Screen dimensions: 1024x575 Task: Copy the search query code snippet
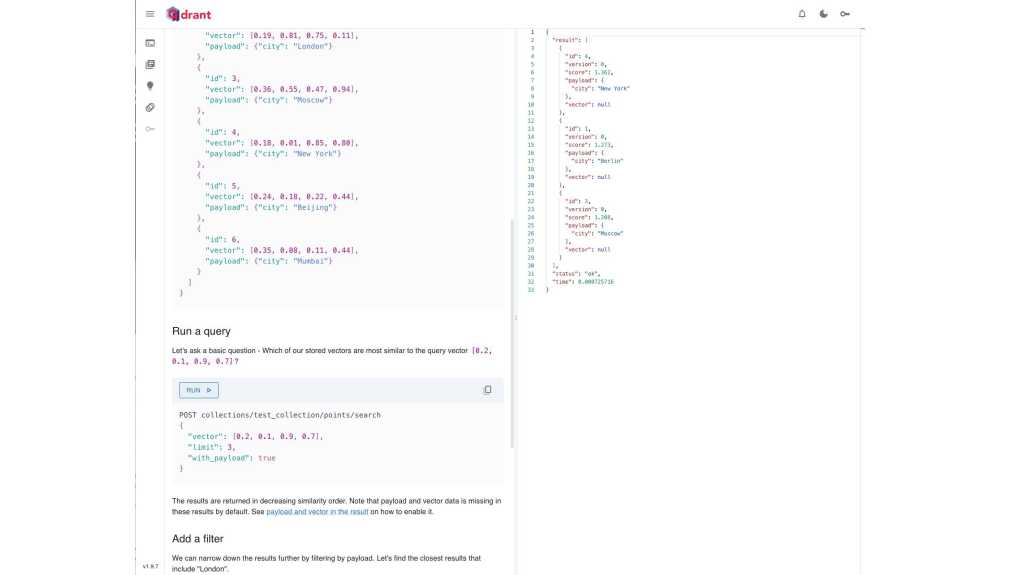click(487, 390)
